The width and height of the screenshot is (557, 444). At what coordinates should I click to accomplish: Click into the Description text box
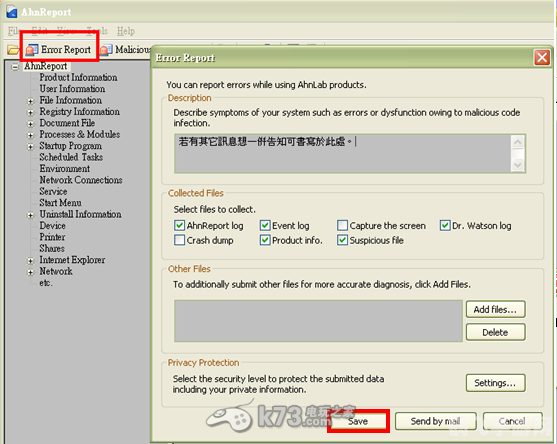343,153
